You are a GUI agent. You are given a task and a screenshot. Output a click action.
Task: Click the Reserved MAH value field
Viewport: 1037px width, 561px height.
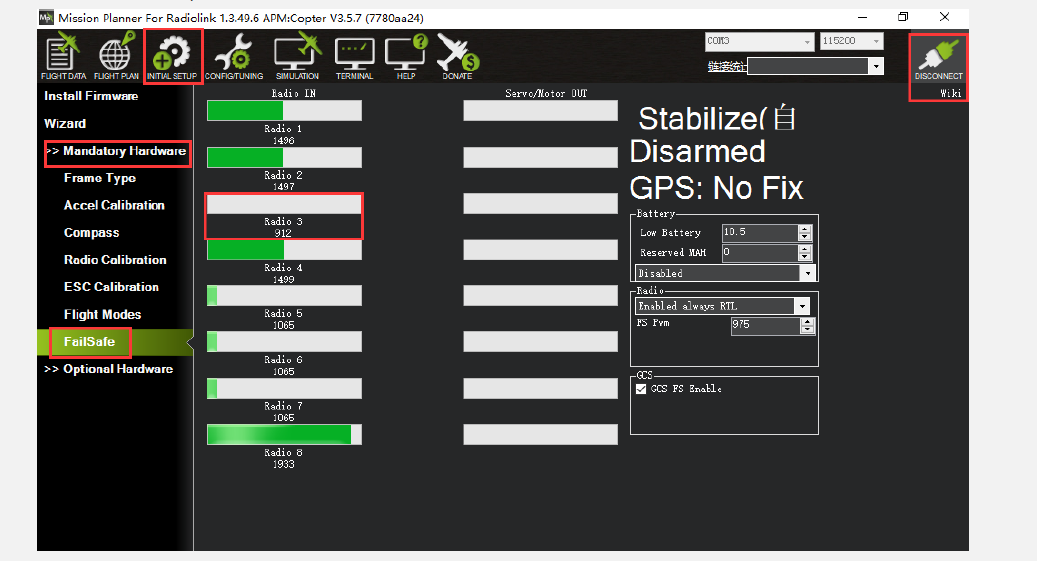(x=760, y=253)
